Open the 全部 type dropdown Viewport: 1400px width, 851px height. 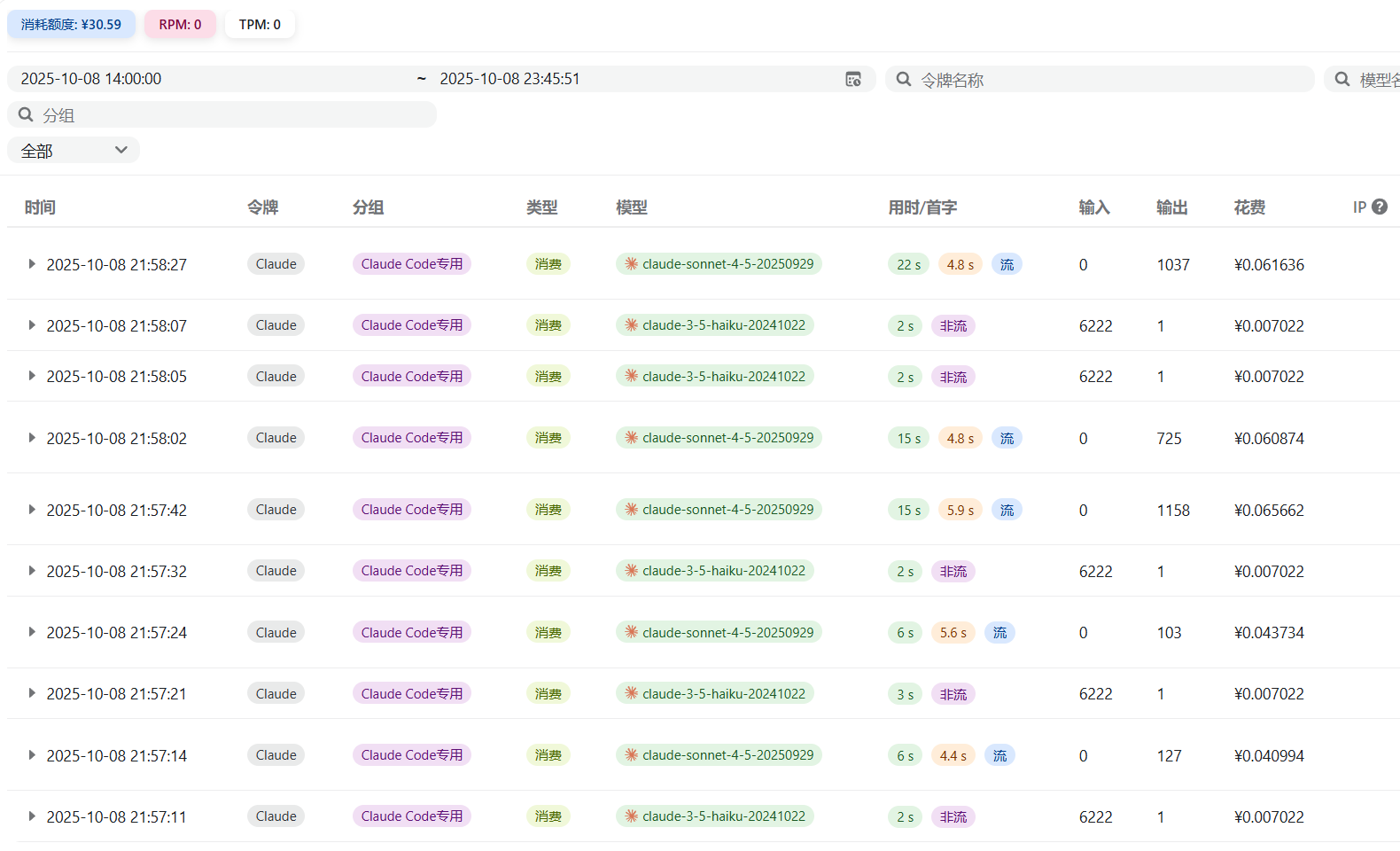74,151
